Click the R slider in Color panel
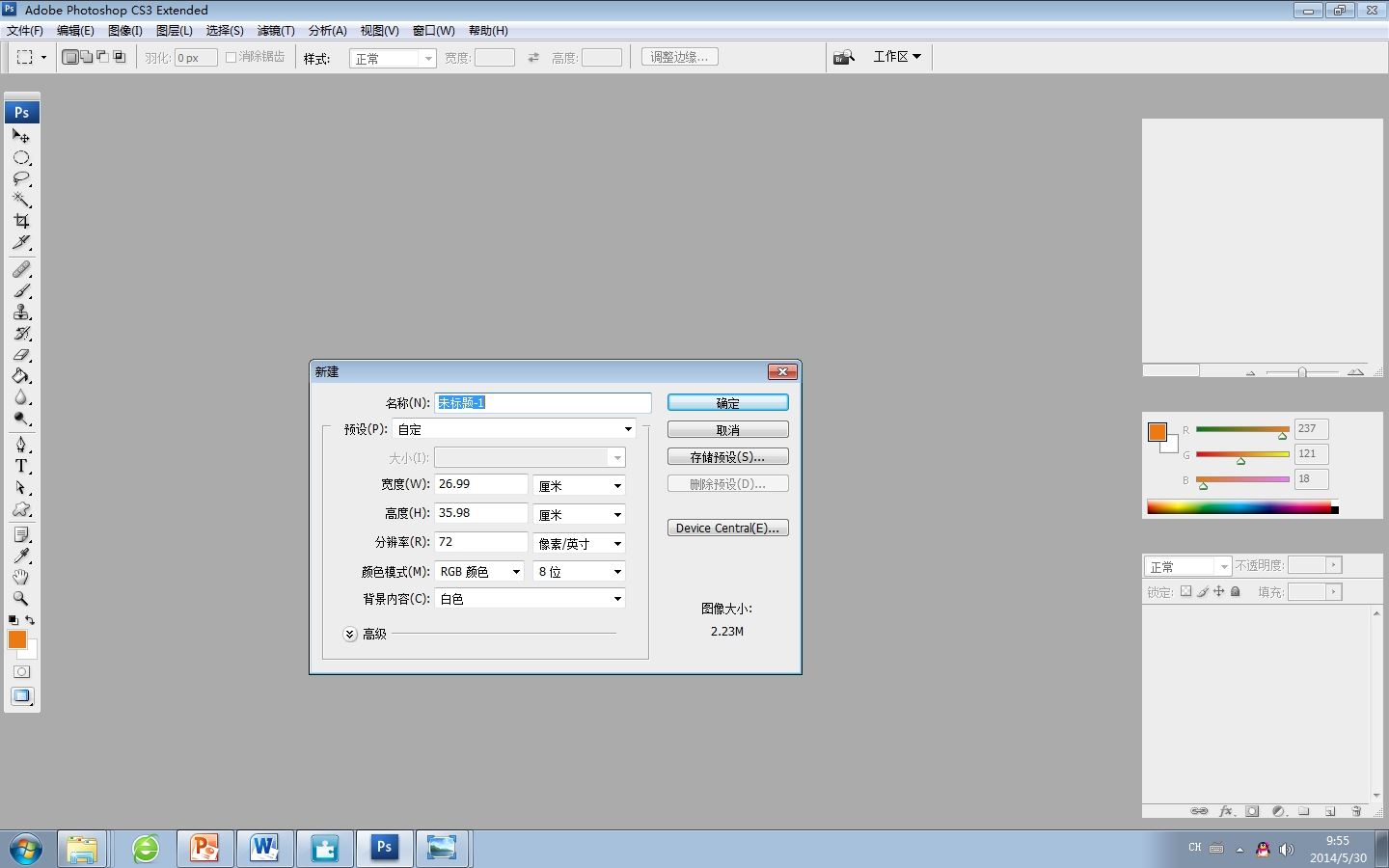Viewport: 1389px width, 868px height. click(x=1242, y=430)
